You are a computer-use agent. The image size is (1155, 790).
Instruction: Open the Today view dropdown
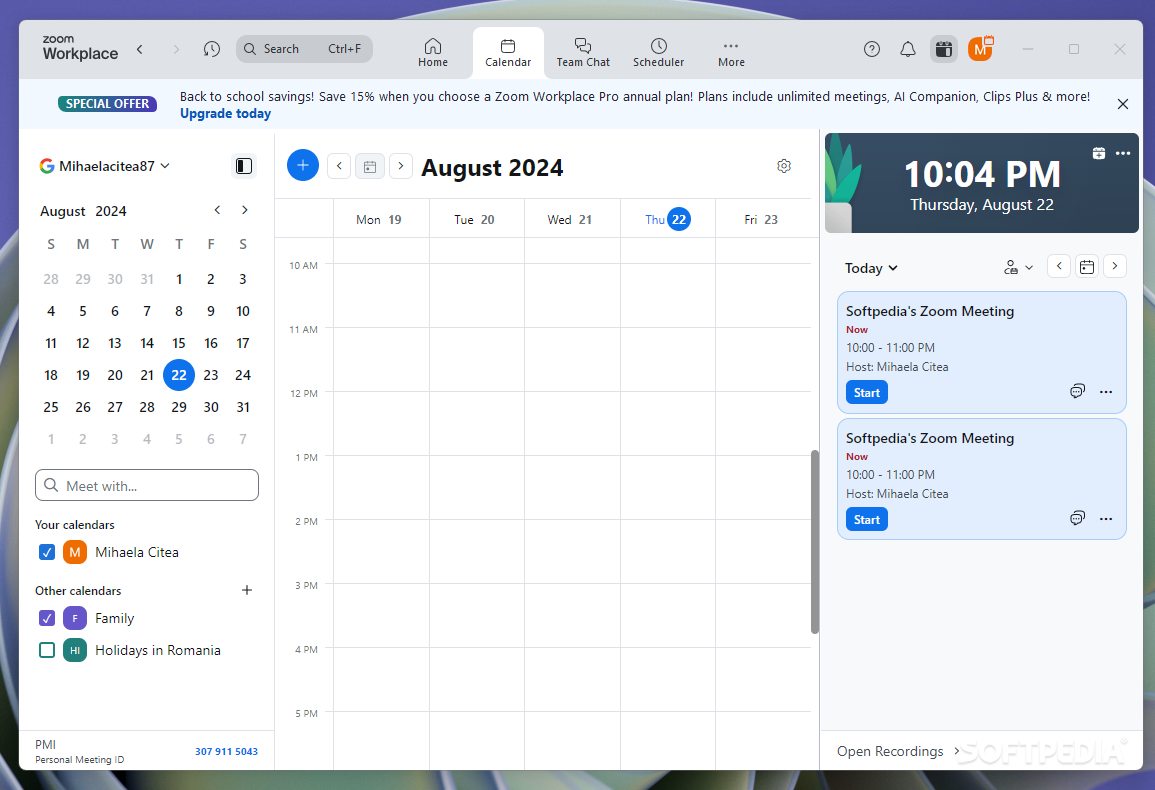[871, 268]
